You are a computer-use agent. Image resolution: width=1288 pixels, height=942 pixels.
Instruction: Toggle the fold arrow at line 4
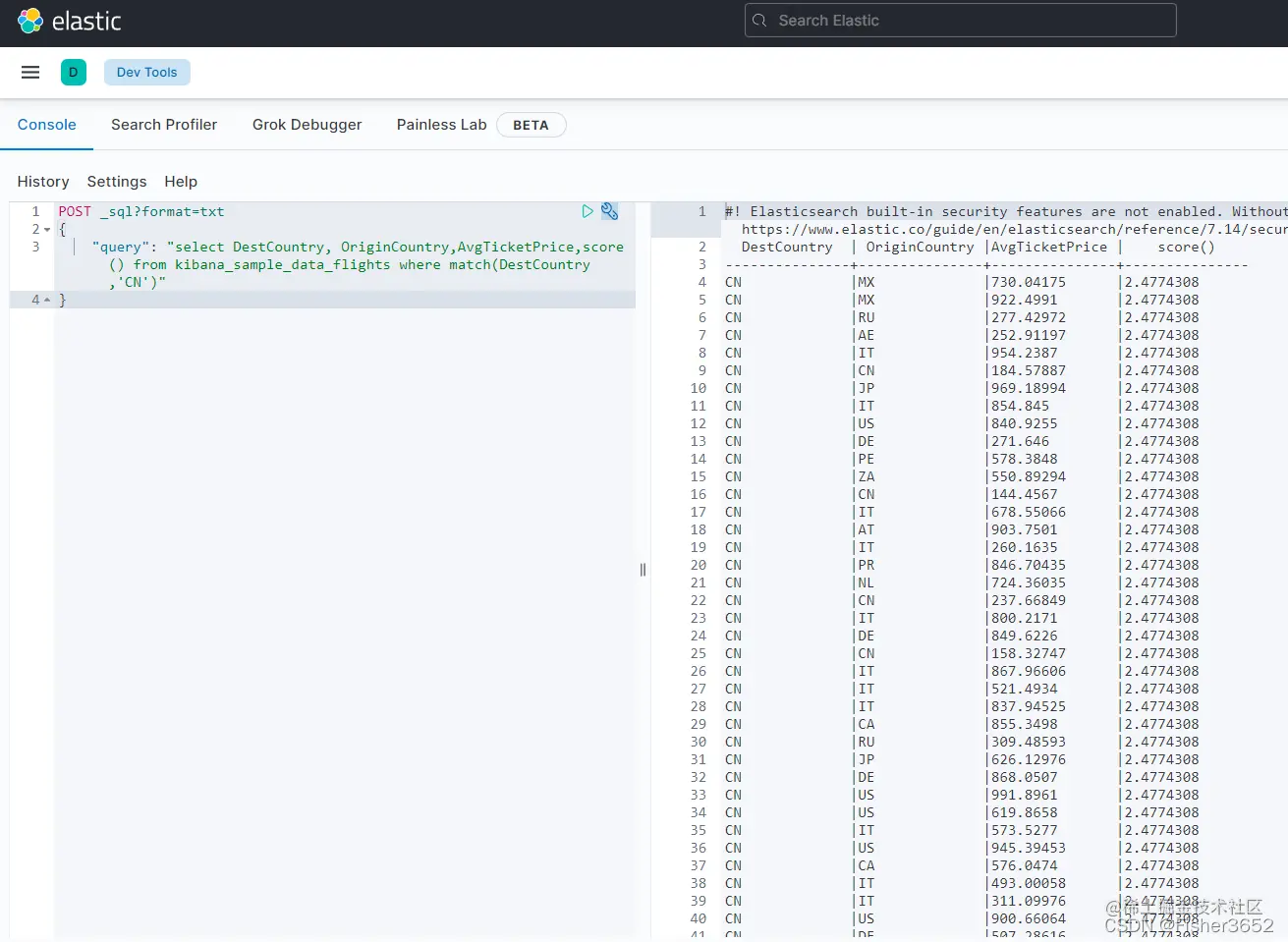[x=47, y=300]
